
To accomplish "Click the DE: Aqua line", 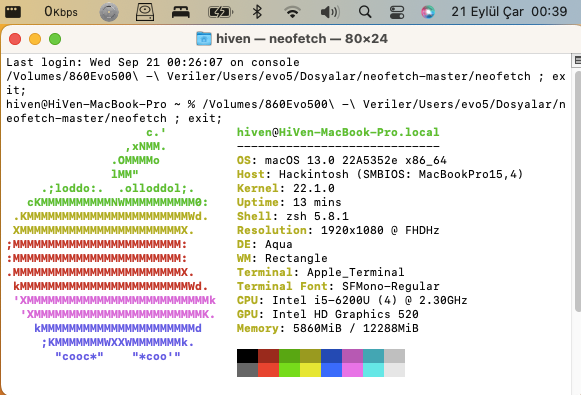I will click(265, 244).
